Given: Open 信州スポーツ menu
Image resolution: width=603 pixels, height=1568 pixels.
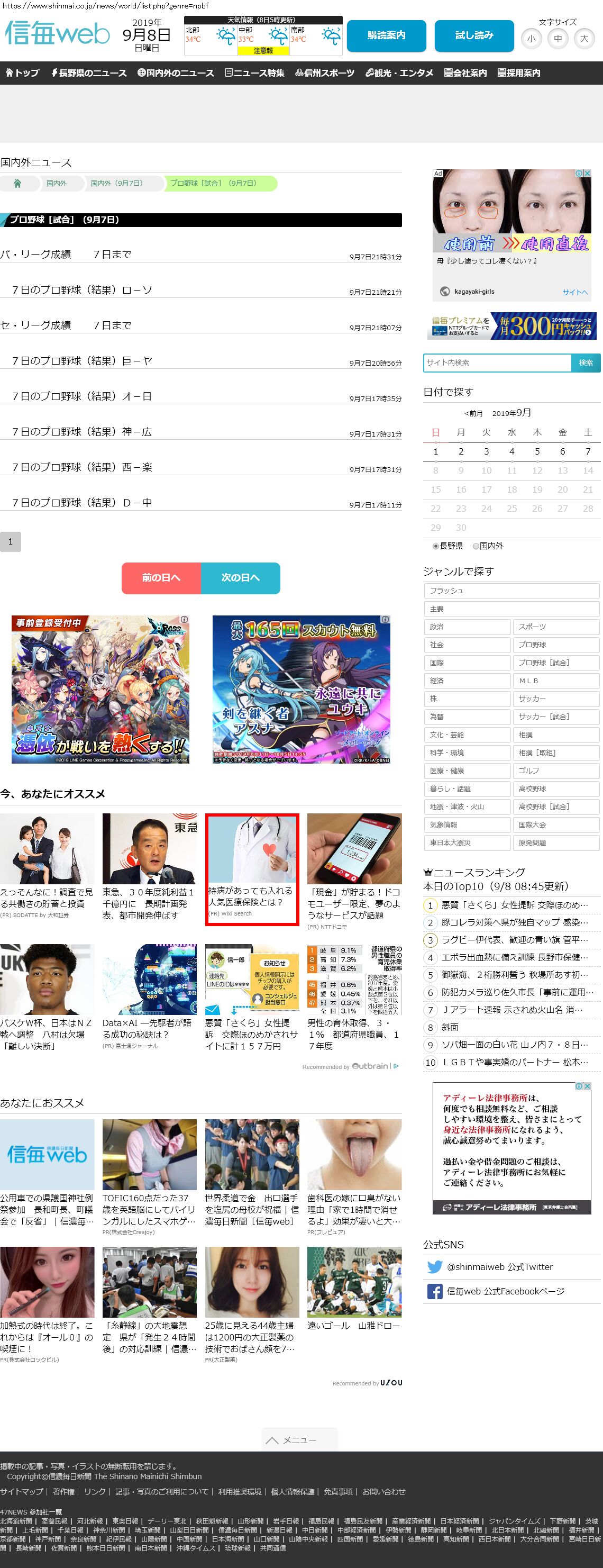Looking at the screenshot, I should point(324,72).
